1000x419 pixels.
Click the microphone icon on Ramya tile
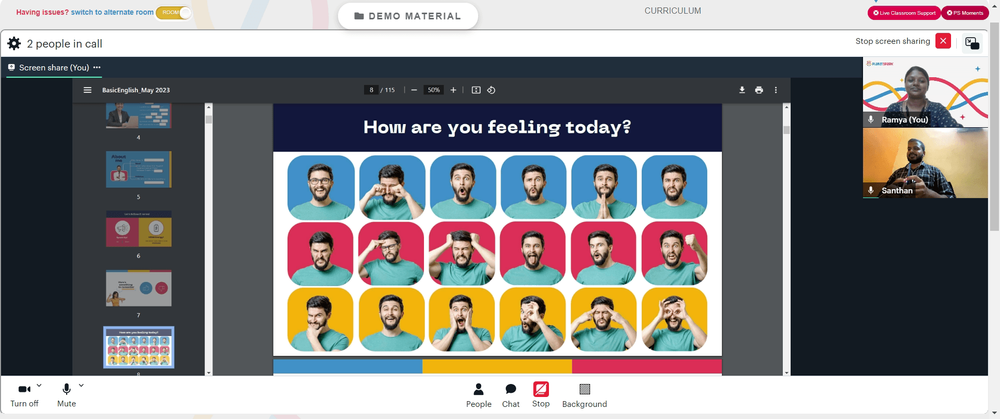click(x=871, y=119)
